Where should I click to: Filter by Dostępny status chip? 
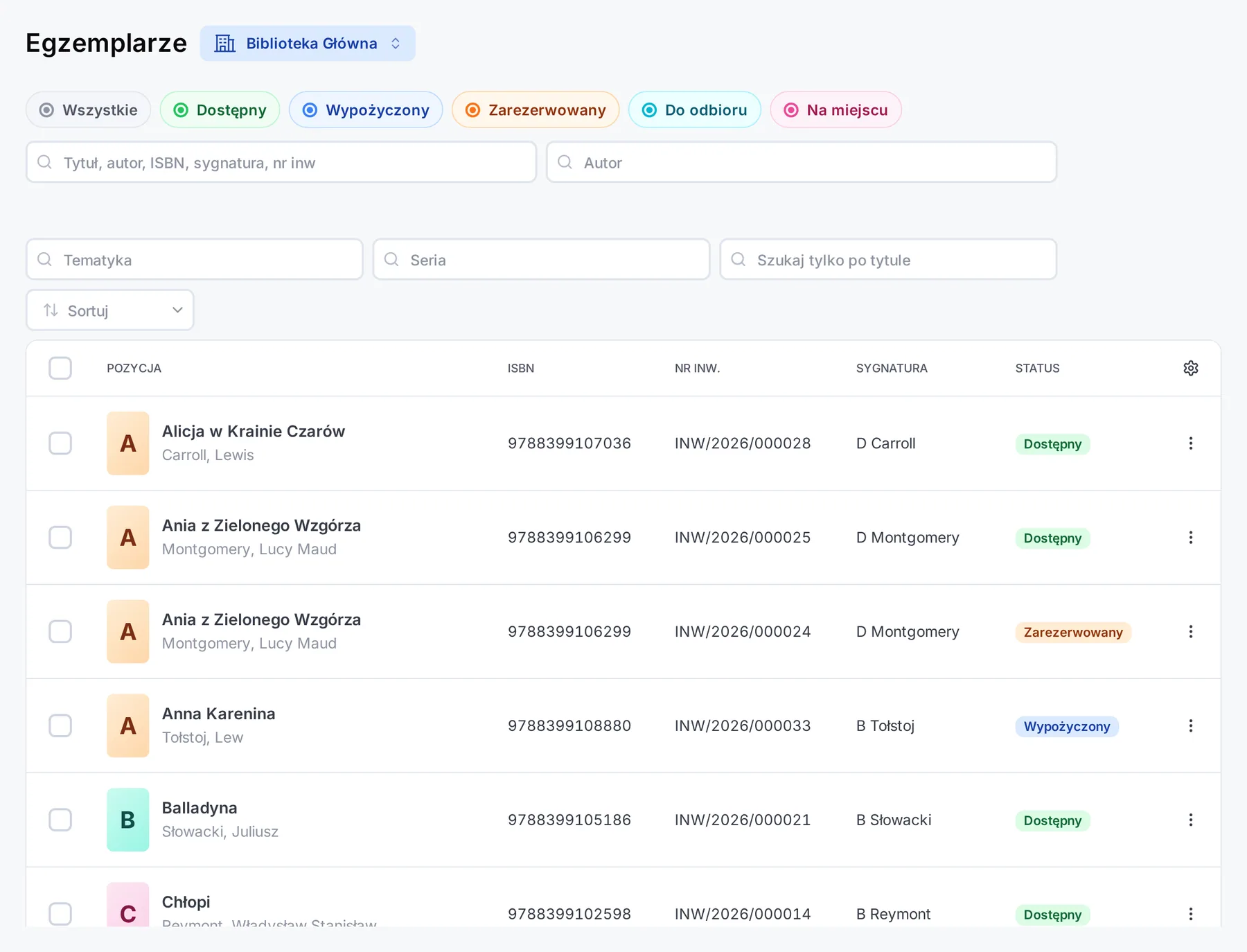pyautogui.click(x=220, y=109)
